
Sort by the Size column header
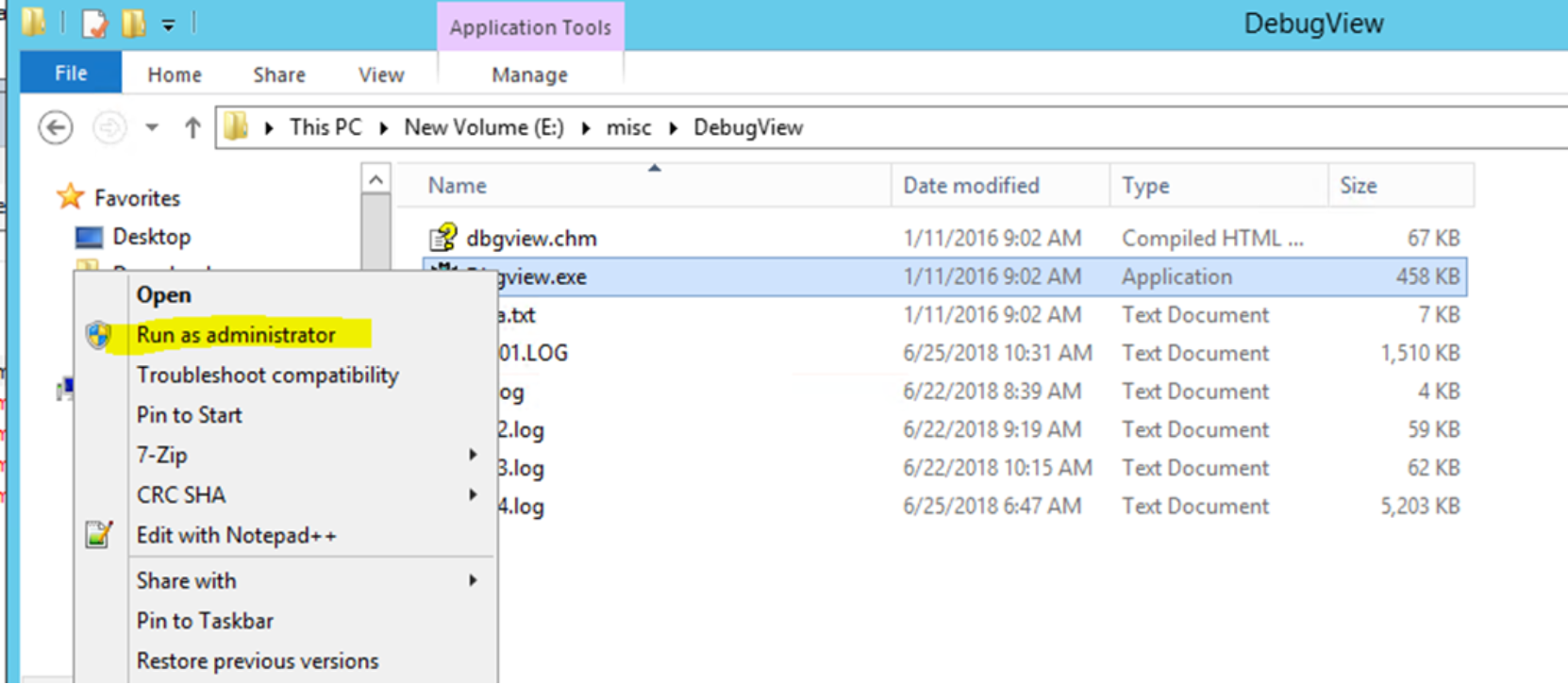[x=1401, y=185]
